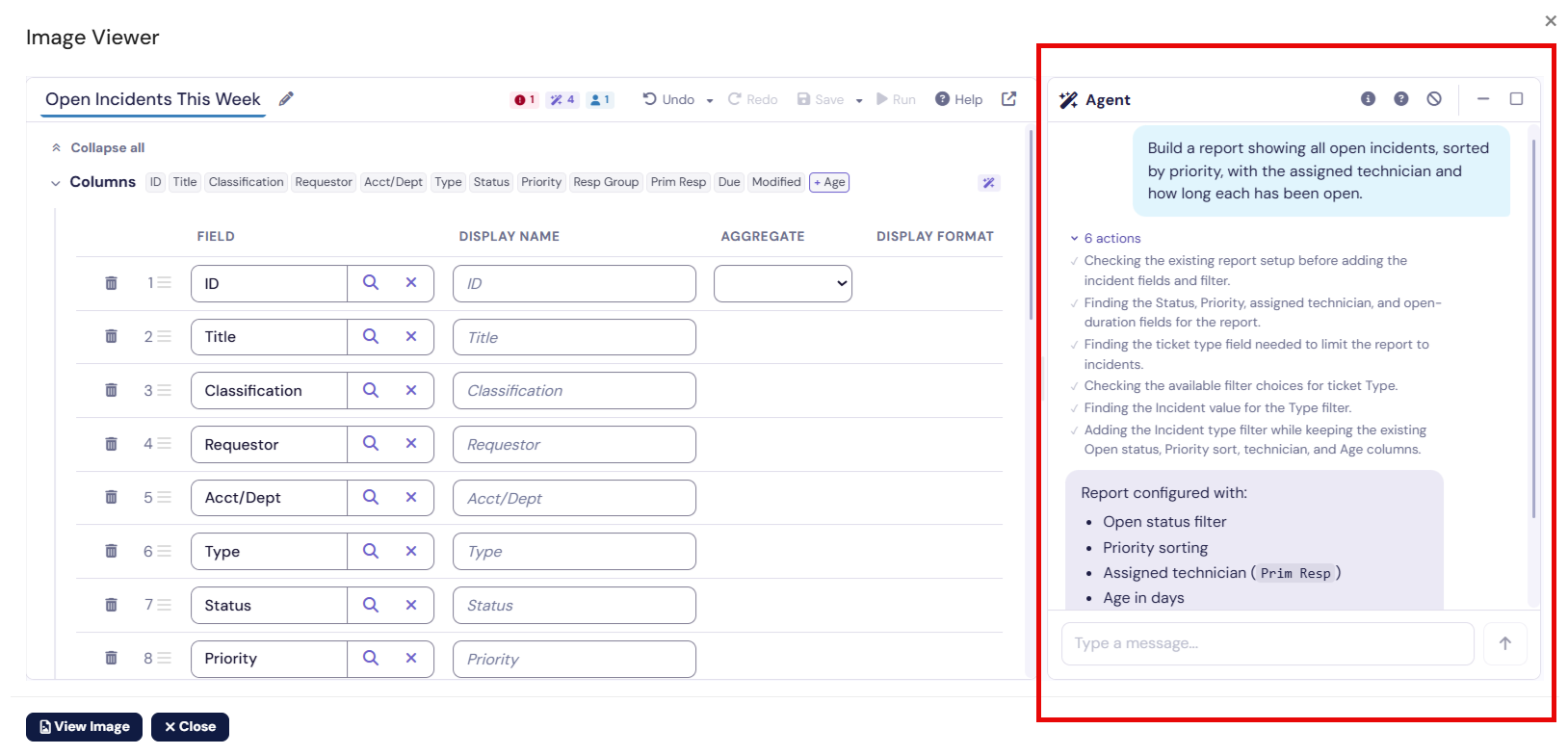Click the Type a message input box
Screen dimensions: 1568x755
(1267, 643)
